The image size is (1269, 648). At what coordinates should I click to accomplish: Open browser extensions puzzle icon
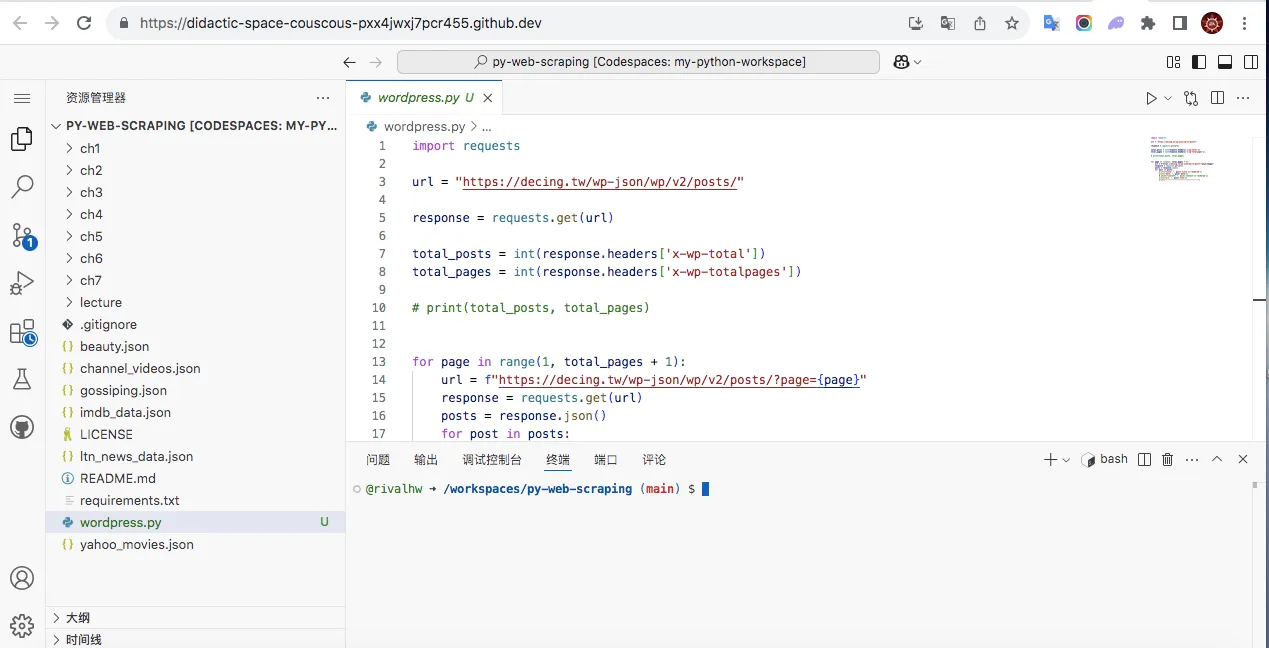(1148, 23)
